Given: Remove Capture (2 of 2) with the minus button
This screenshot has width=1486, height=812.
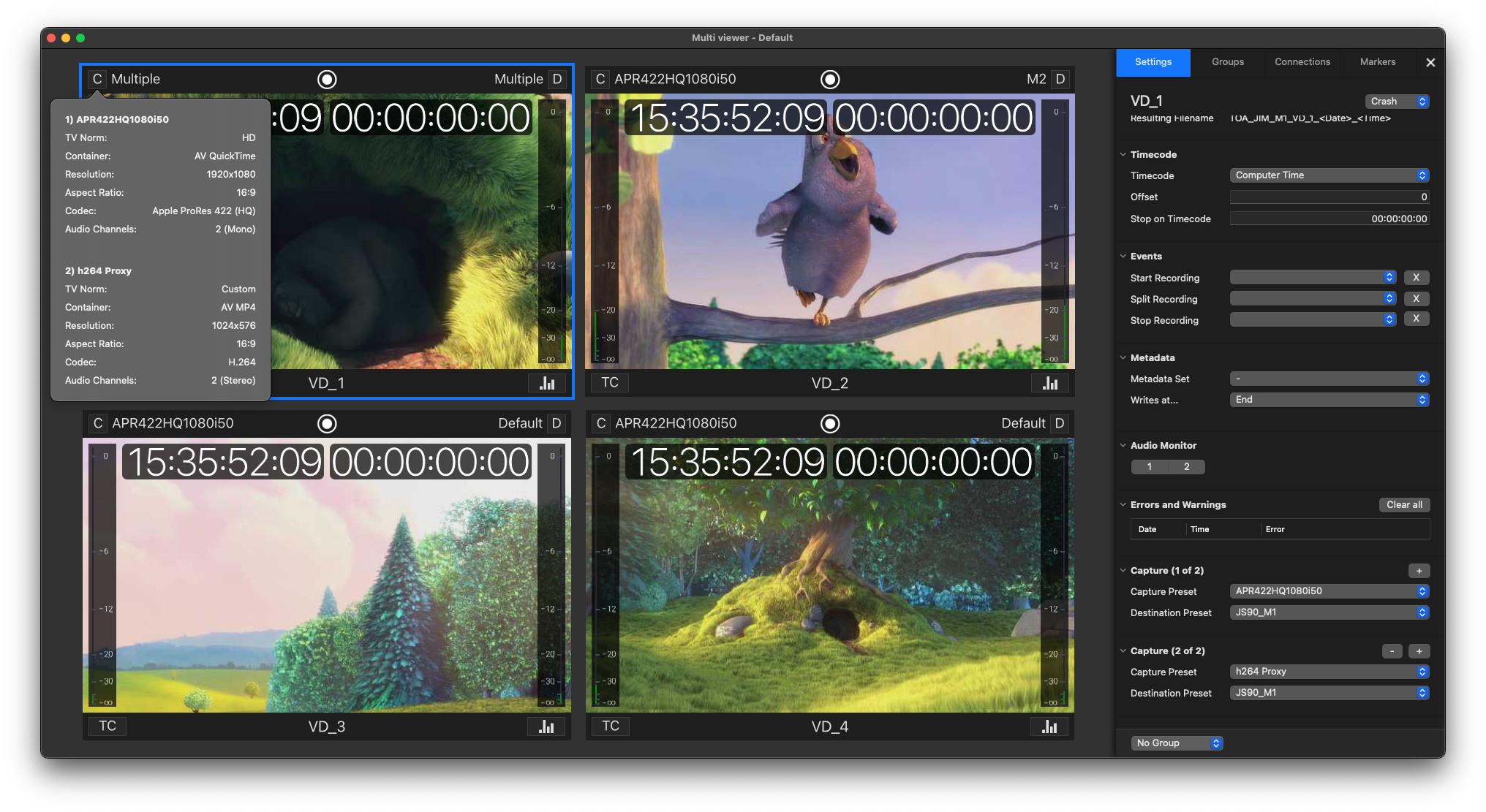Looking at the screenshot, I should [x=1392, y=651].
